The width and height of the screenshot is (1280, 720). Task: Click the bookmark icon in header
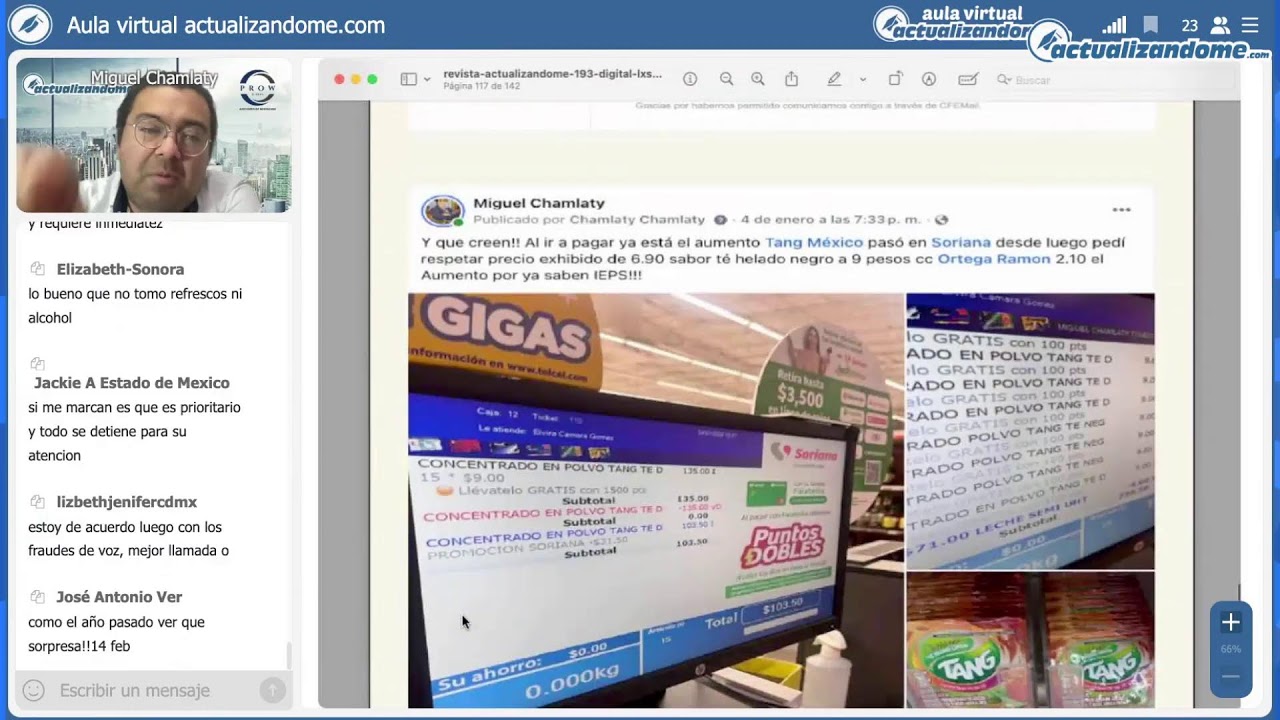1151,25
